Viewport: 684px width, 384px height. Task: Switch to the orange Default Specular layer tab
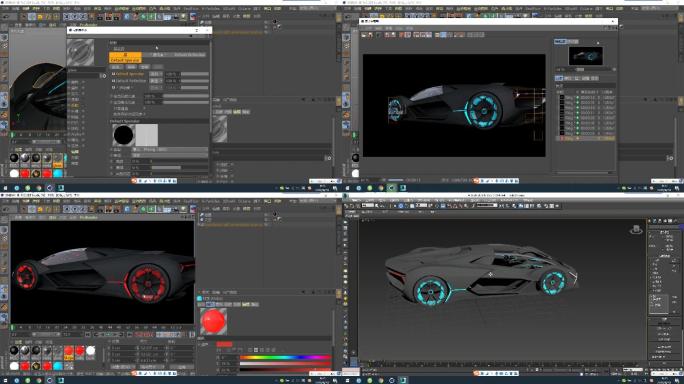pyautogui.click(x=125, y=58)
